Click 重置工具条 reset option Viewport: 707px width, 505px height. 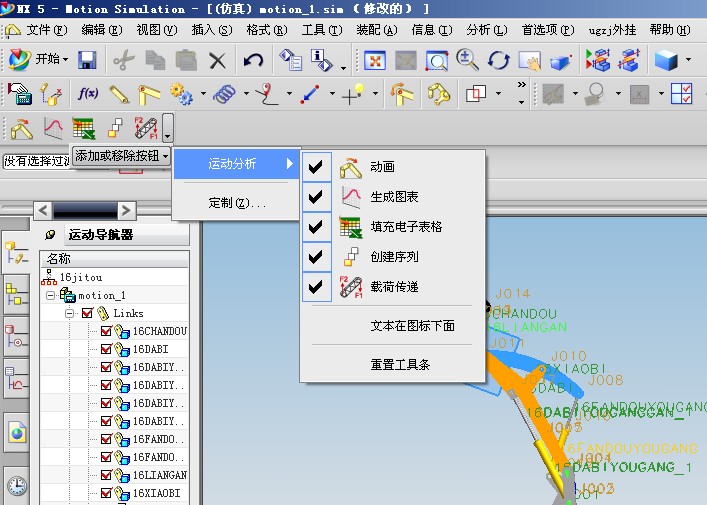click(400, 365)
